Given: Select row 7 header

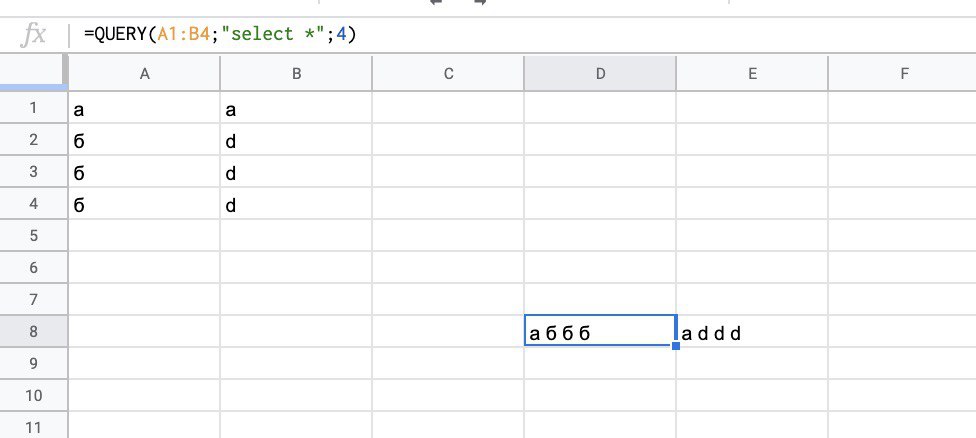Looking at the screenshot, I should pyautogui.click(x=34, y=300).
